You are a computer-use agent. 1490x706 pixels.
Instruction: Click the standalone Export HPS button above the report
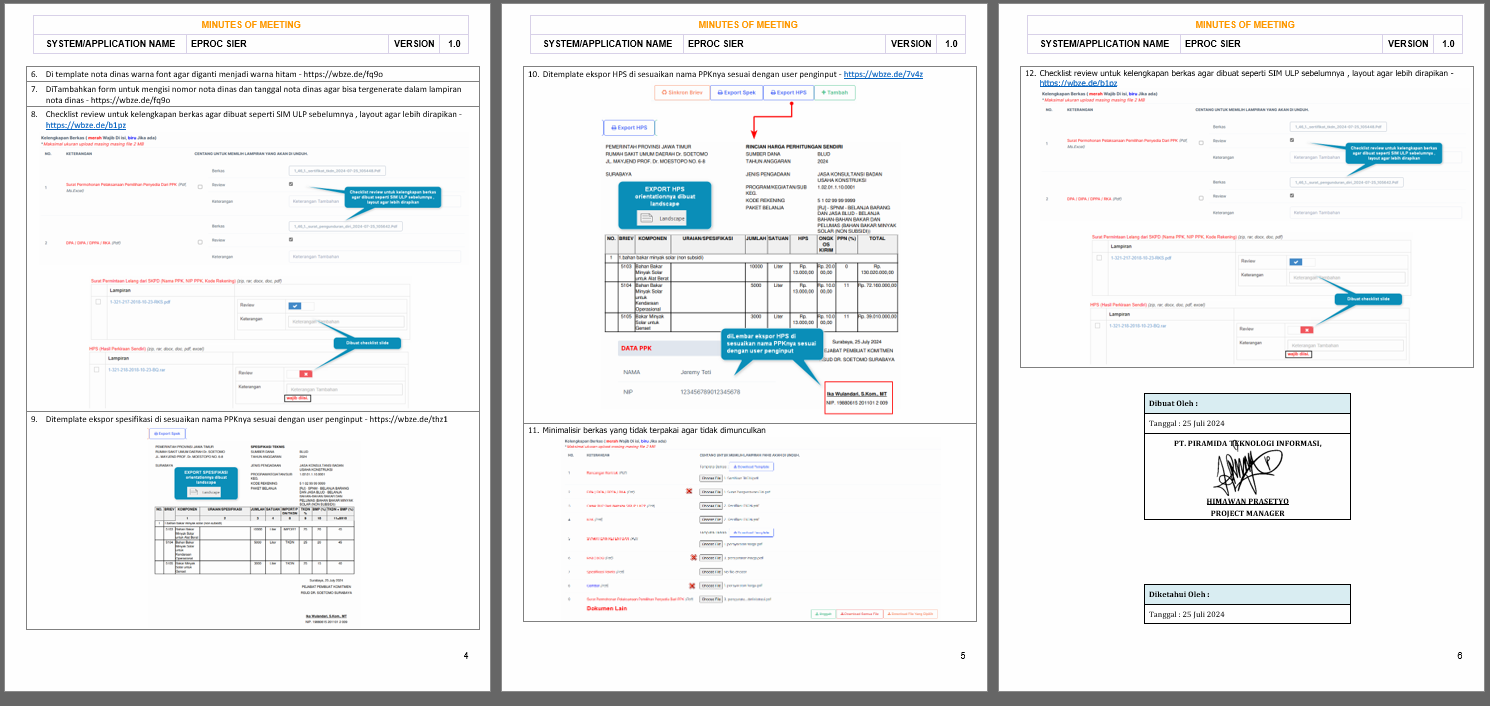point(629,128)
